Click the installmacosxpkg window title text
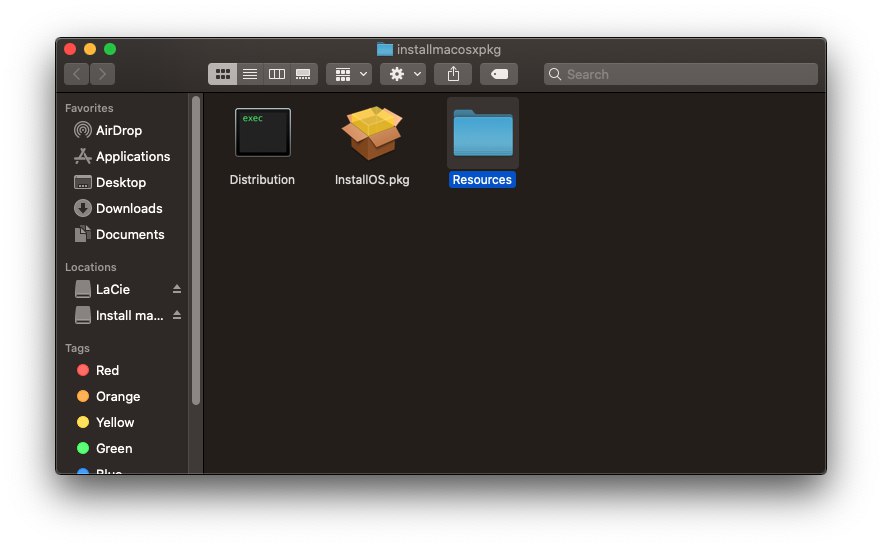The image size is (882, 548). (448, 50)
